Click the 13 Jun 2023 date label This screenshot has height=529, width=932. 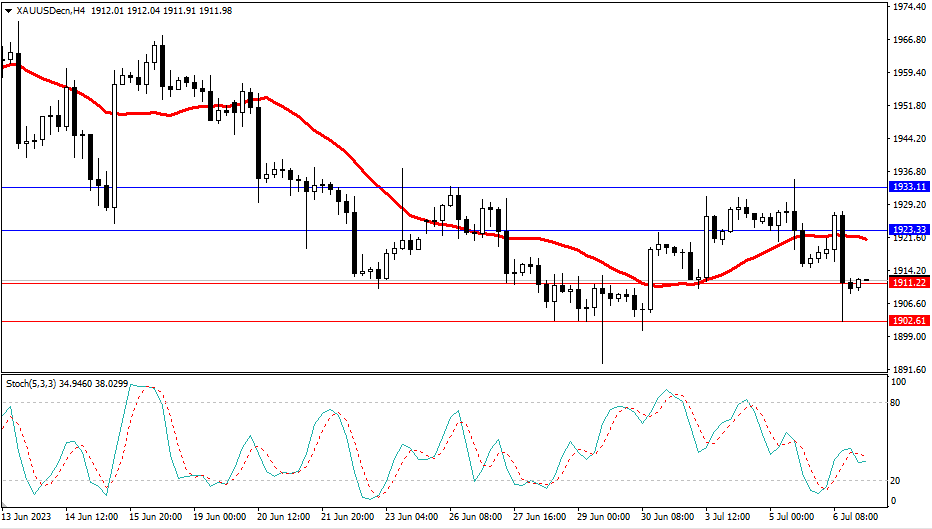[x=26, y=518]
